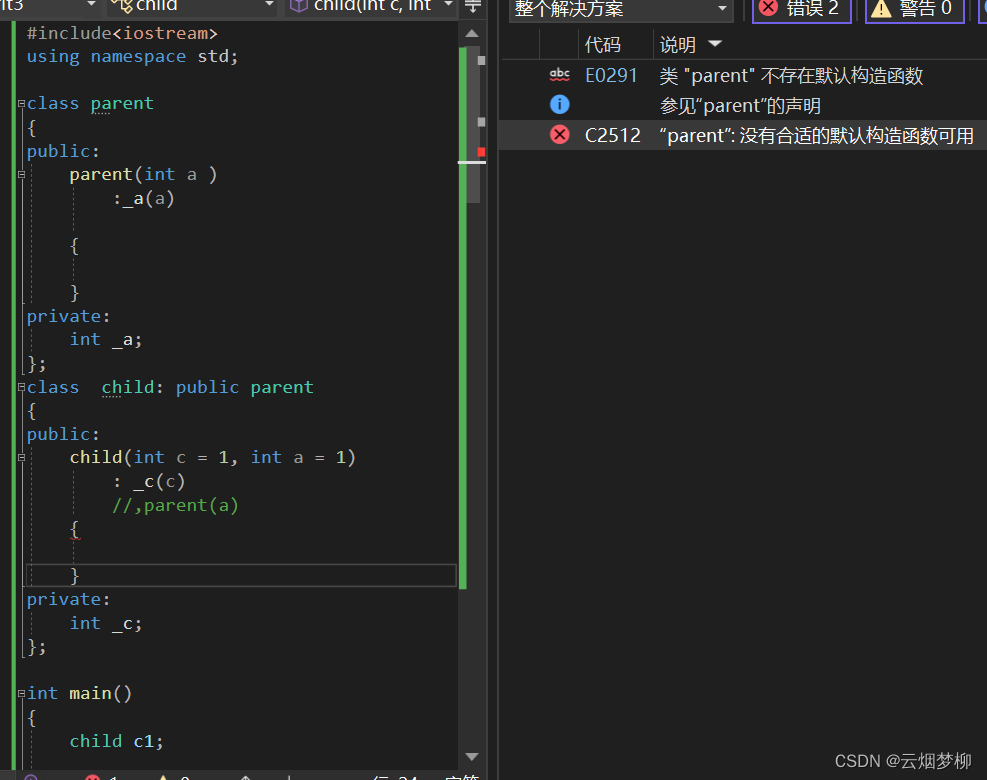This screenshot has height=780, width=987.
Task: Click the error icon in the '错误 2' button
Action: click(769, 8)
